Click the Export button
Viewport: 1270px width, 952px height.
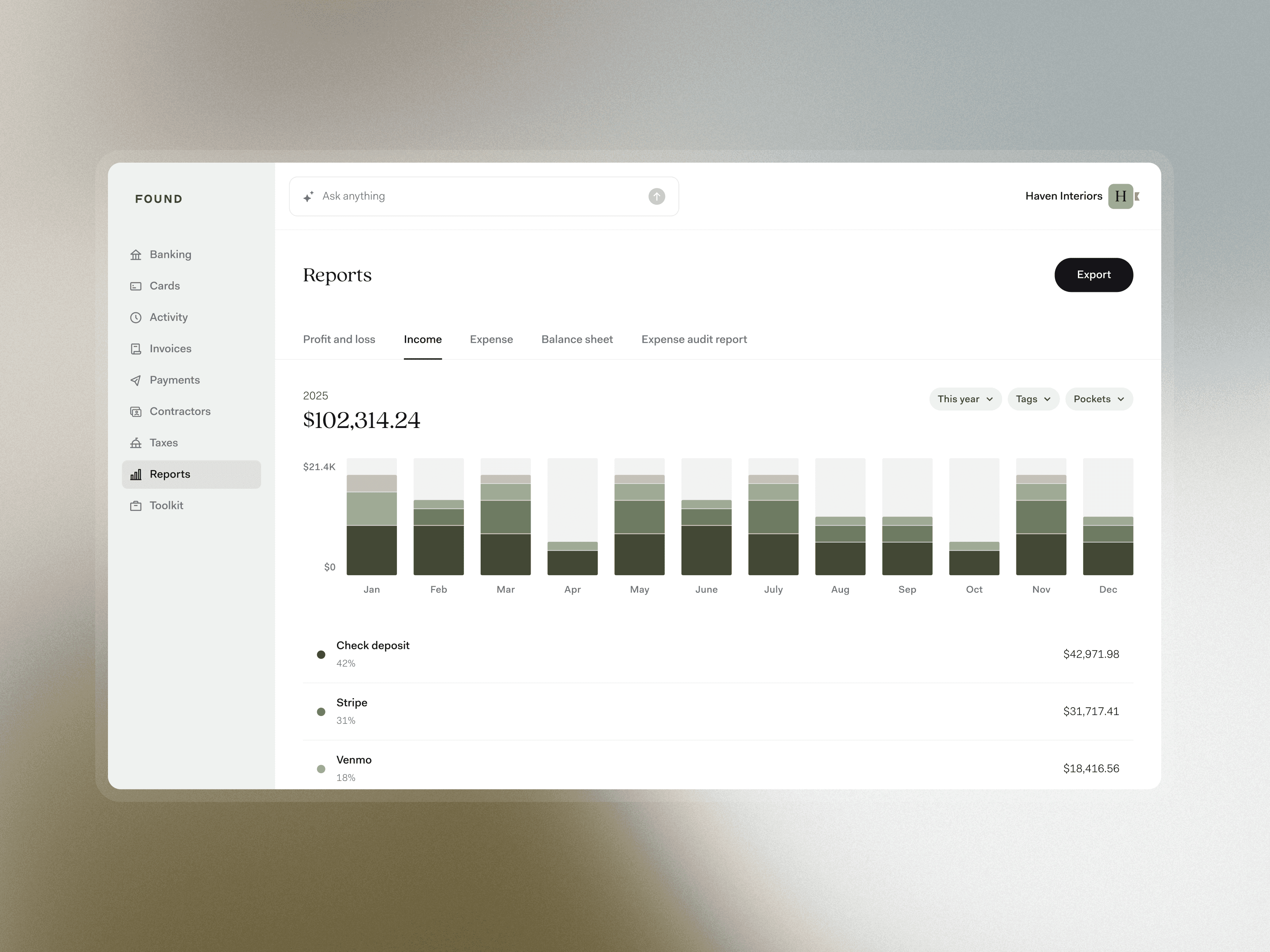[1093, 275]
